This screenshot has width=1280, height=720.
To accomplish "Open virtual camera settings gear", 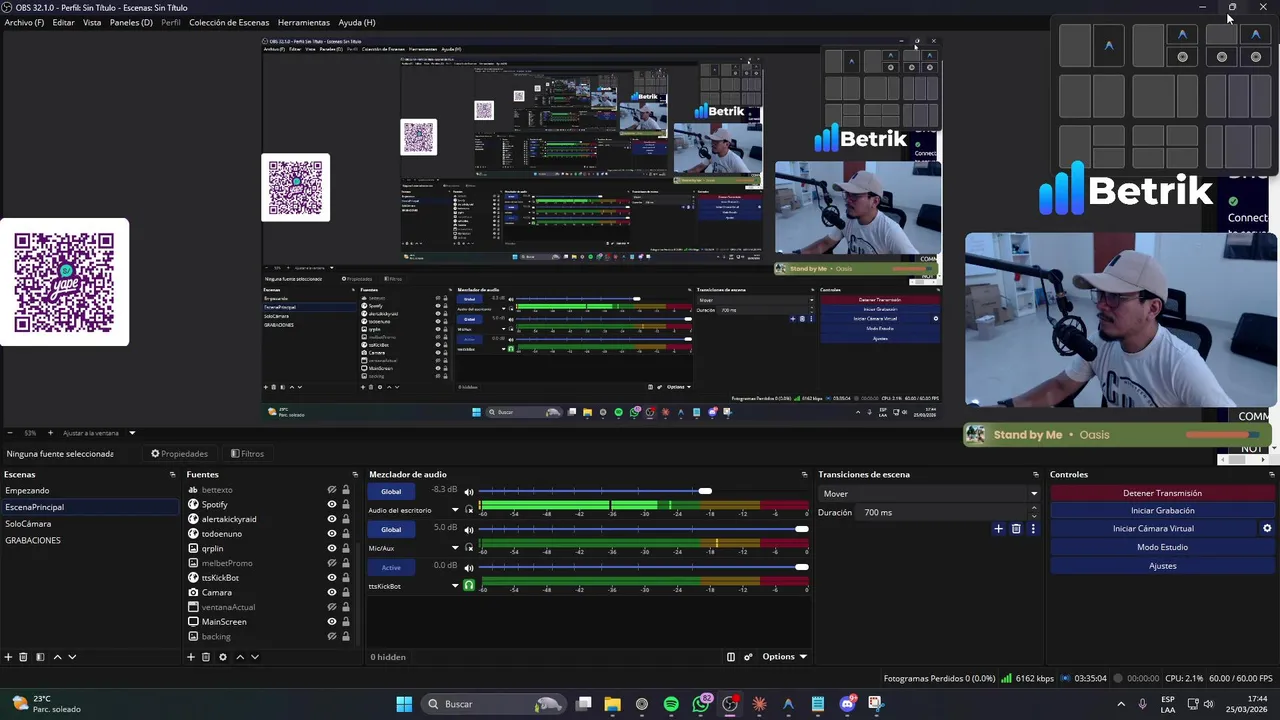I will pyautogui.click(x=1267, y=528).
